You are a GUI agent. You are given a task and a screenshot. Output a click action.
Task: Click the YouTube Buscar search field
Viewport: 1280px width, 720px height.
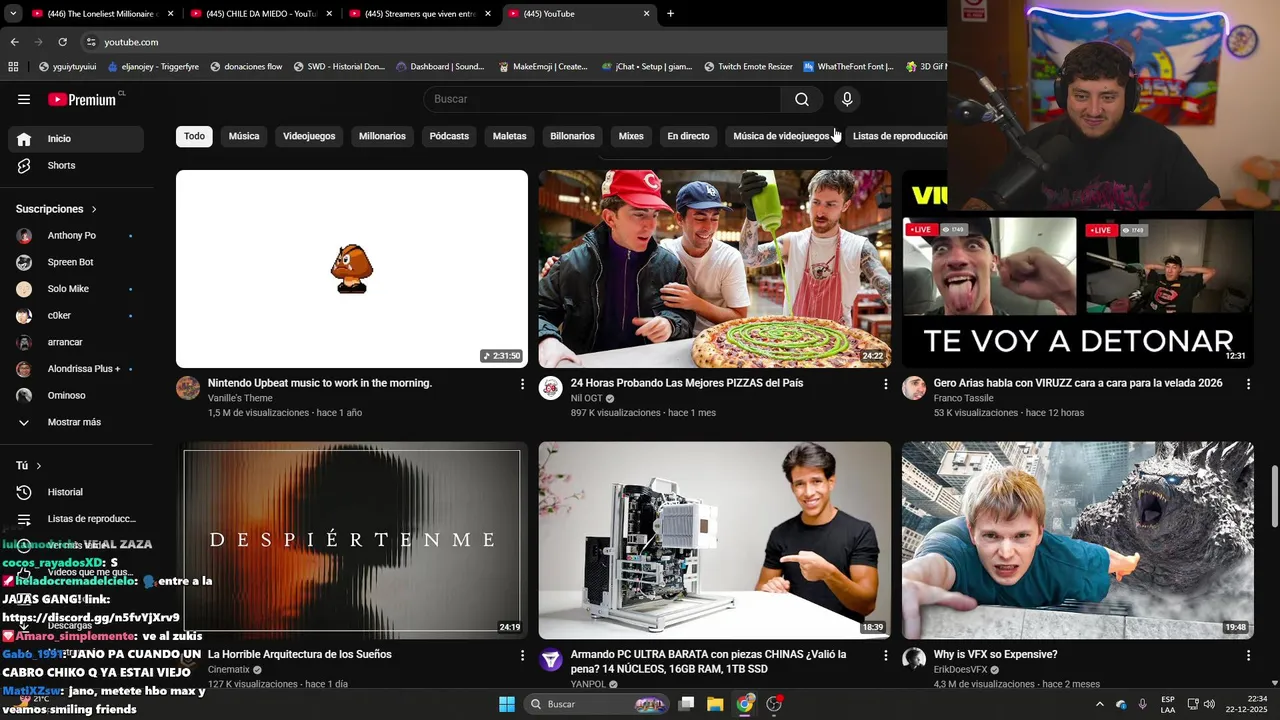602,99
